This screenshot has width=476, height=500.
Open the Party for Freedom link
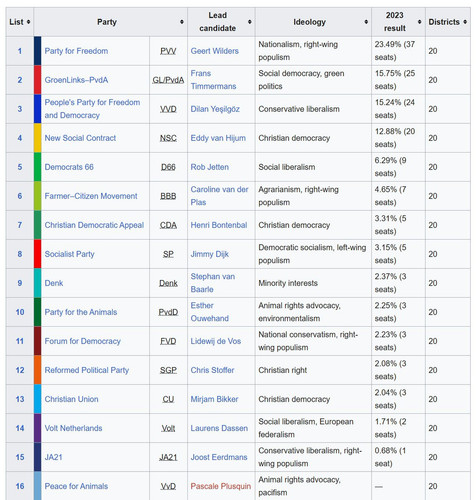click(x=76, y=51)
